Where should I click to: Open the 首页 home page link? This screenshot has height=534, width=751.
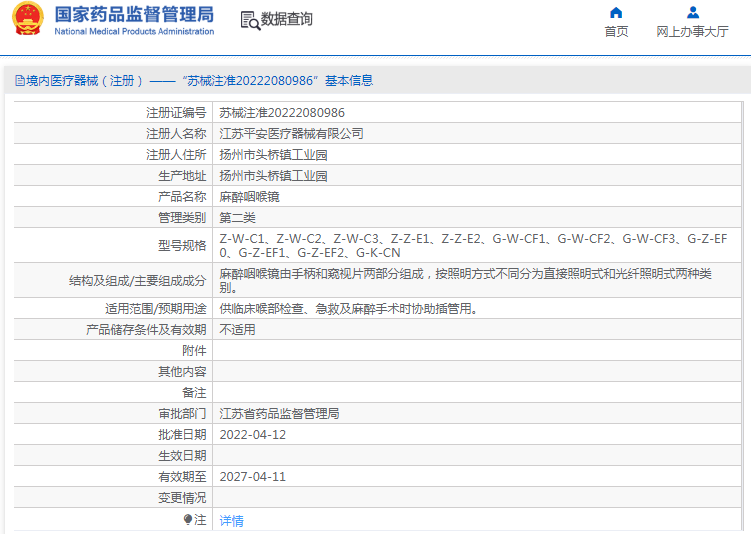pyautogui.click(x=616, y=32)
